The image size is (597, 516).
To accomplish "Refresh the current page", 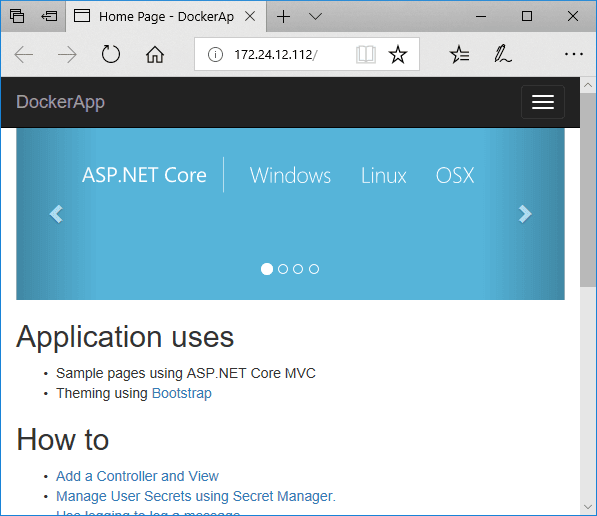I will [111, 54].
